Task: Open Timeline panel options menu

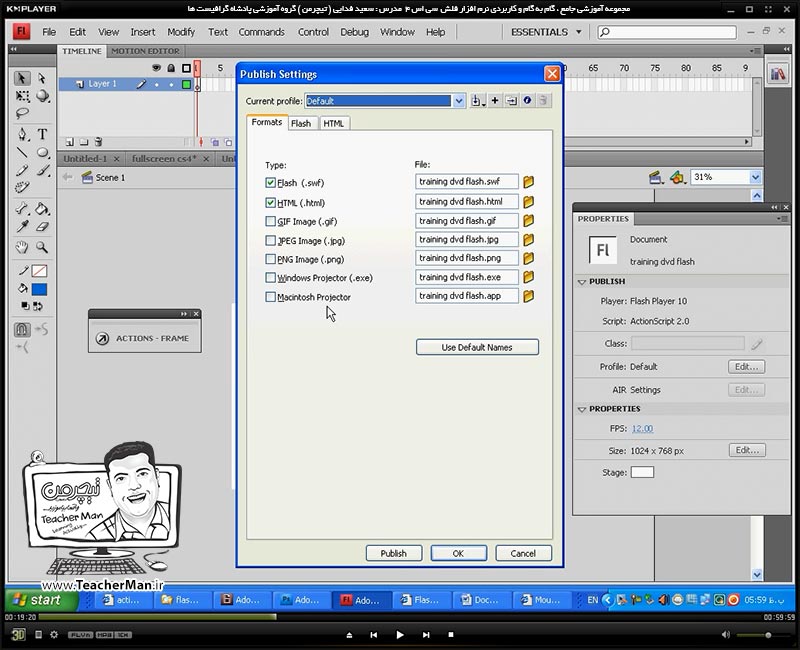Action: coord(755,51)
